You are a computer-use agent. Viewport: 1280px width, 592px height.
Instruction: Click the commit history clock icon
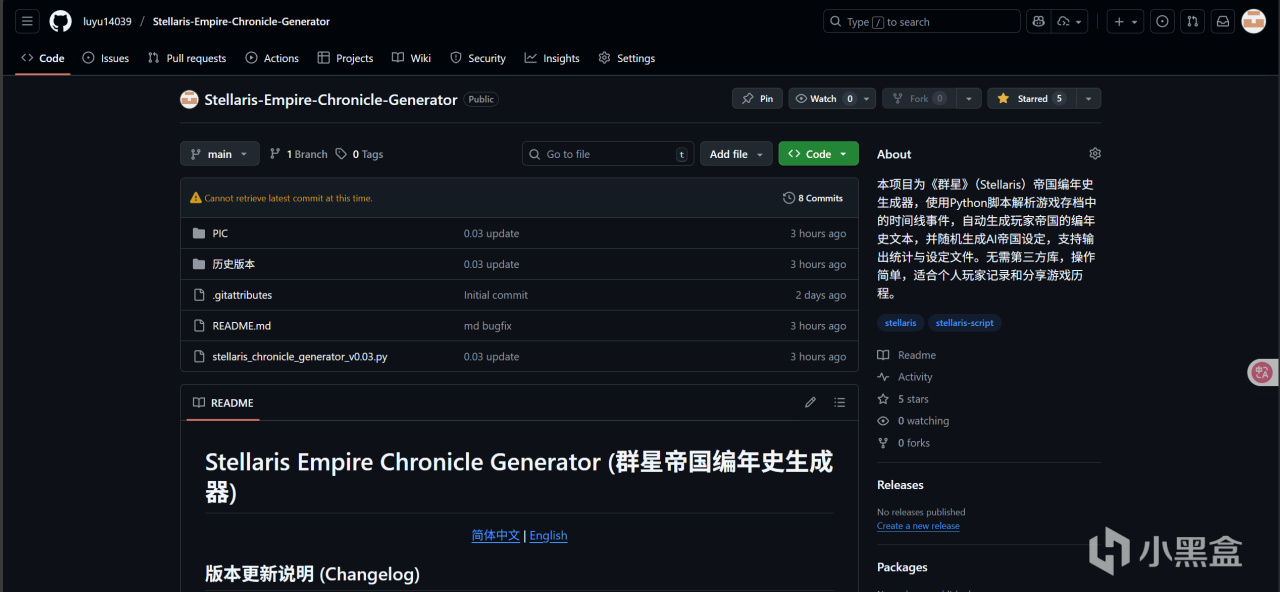pos(789,198)
